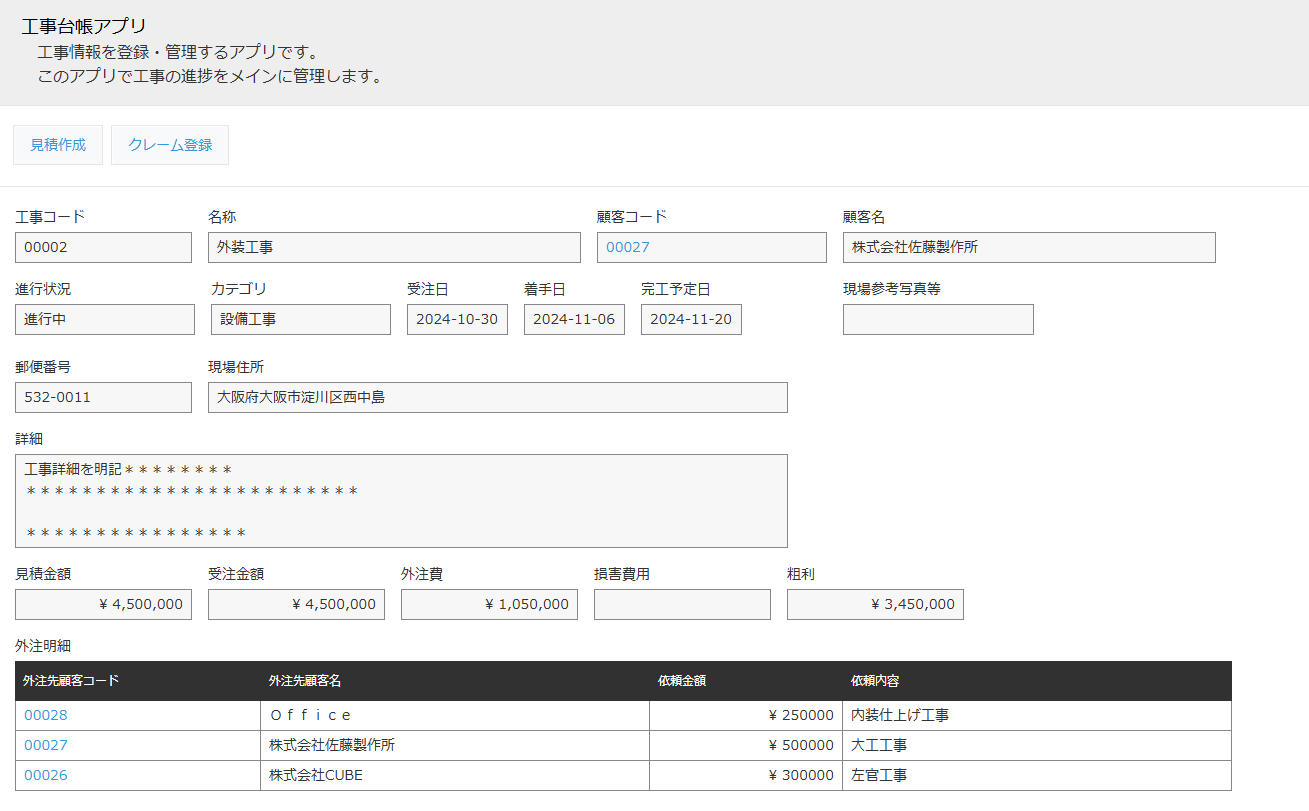Click the クレーム登録 button

(170, 145)
